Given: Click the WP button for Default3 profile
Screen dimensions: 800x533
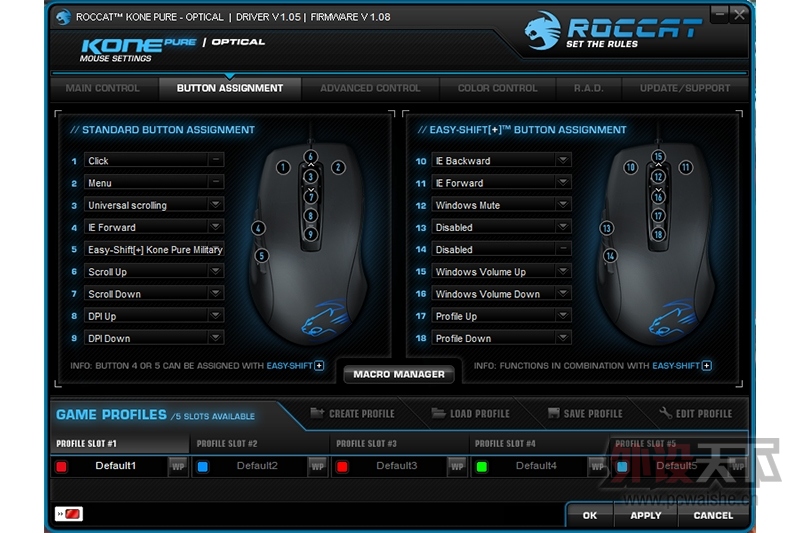Looking at the screenshot, I should 457,466.
